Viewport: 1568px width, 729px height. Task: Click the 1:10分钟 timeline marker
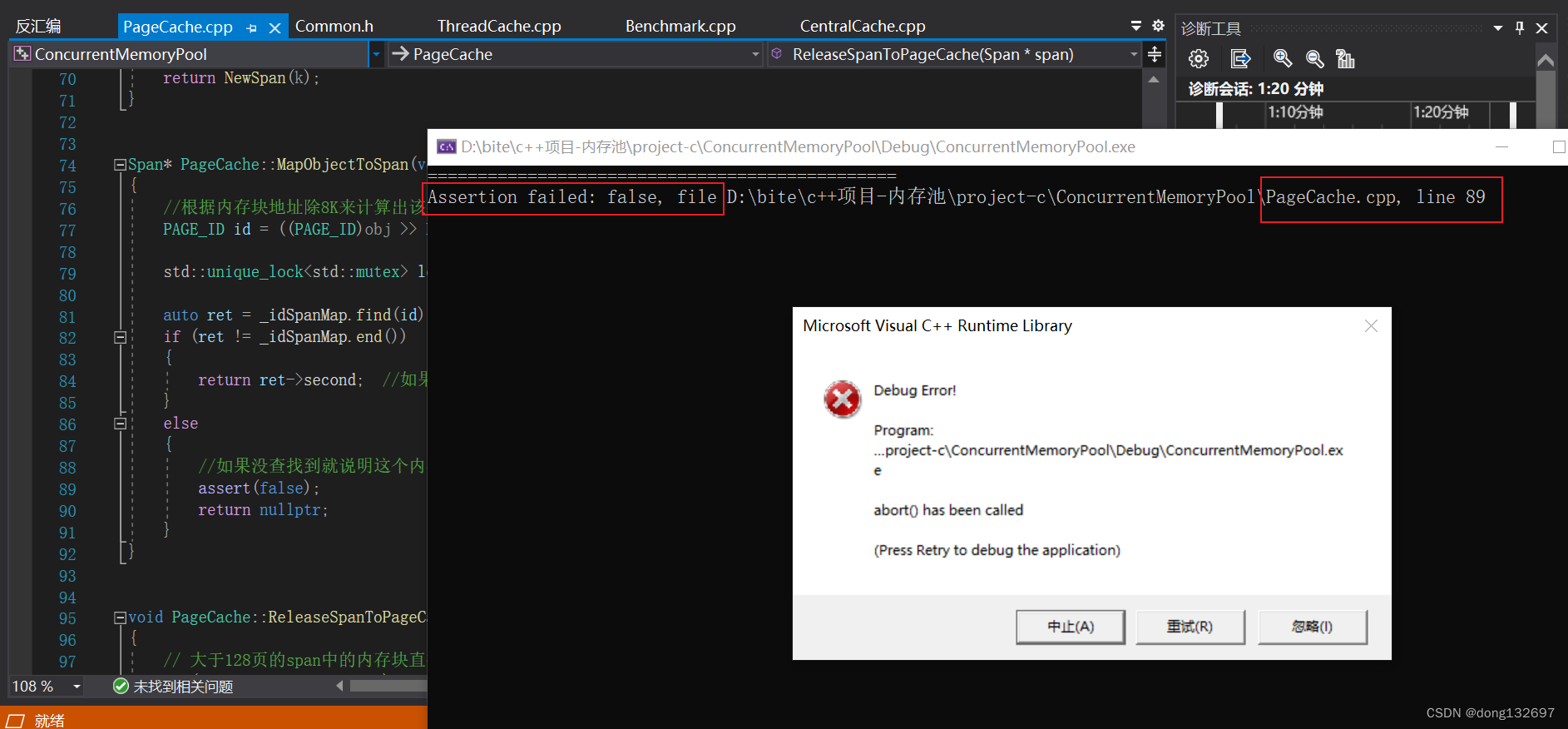(1295, 112)
